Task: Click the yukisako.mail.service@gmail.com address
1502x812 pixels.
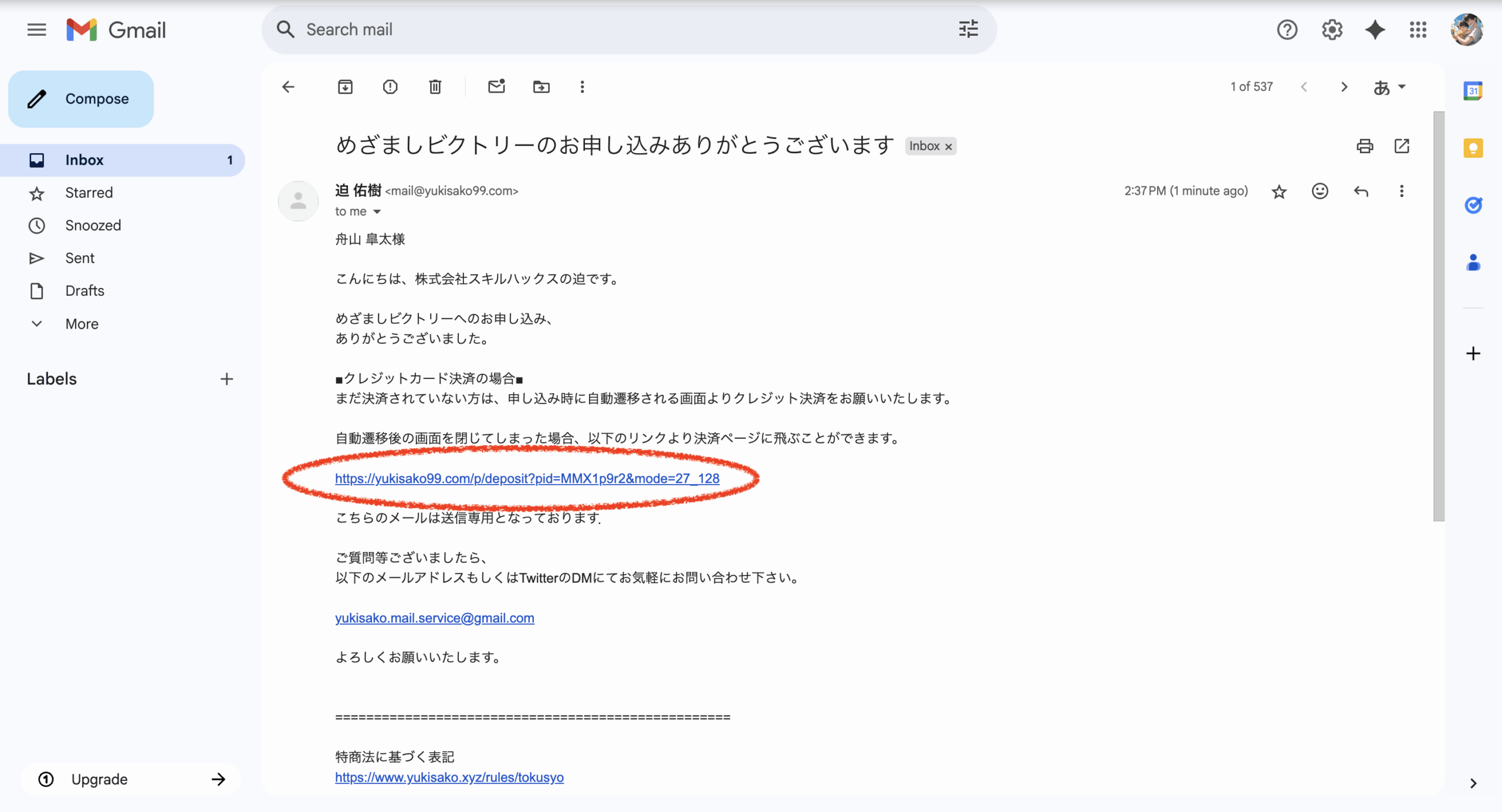Action: point(435,618)
